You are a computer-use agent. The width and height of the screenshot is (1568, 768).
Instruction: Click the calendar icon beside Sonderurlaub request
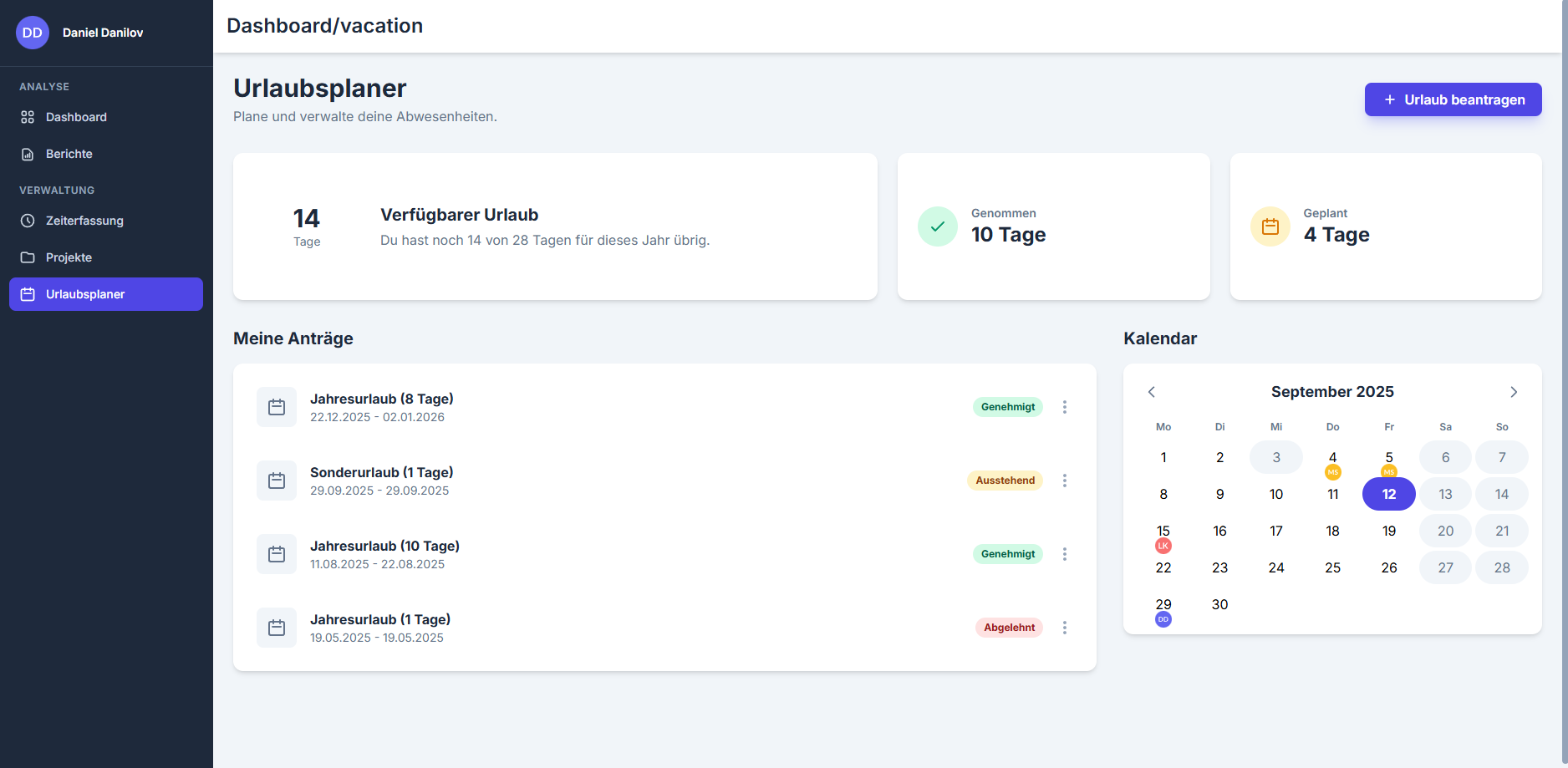277,481
